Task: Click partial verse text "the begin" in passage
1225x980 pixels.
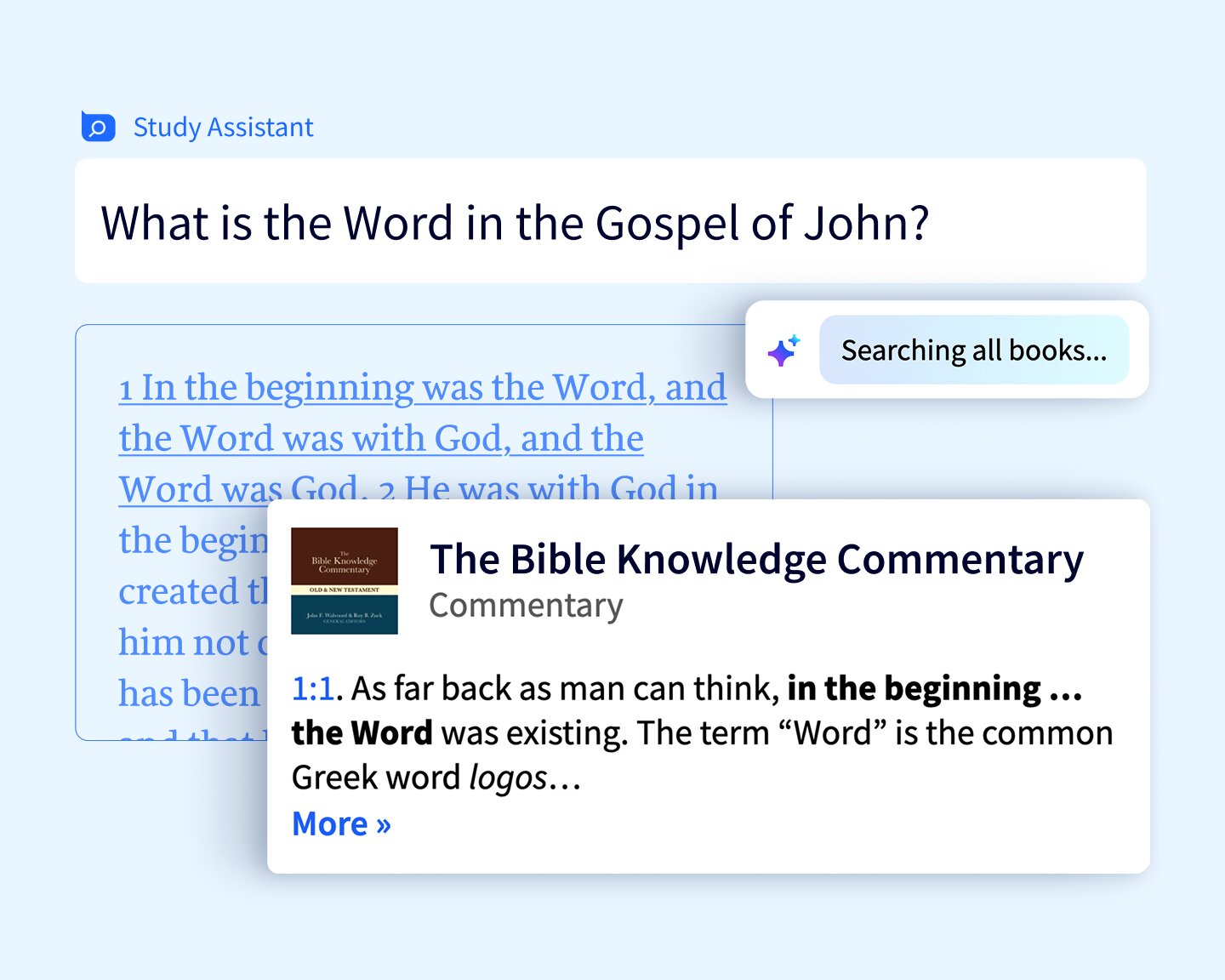Action: [x=192, y=541]
